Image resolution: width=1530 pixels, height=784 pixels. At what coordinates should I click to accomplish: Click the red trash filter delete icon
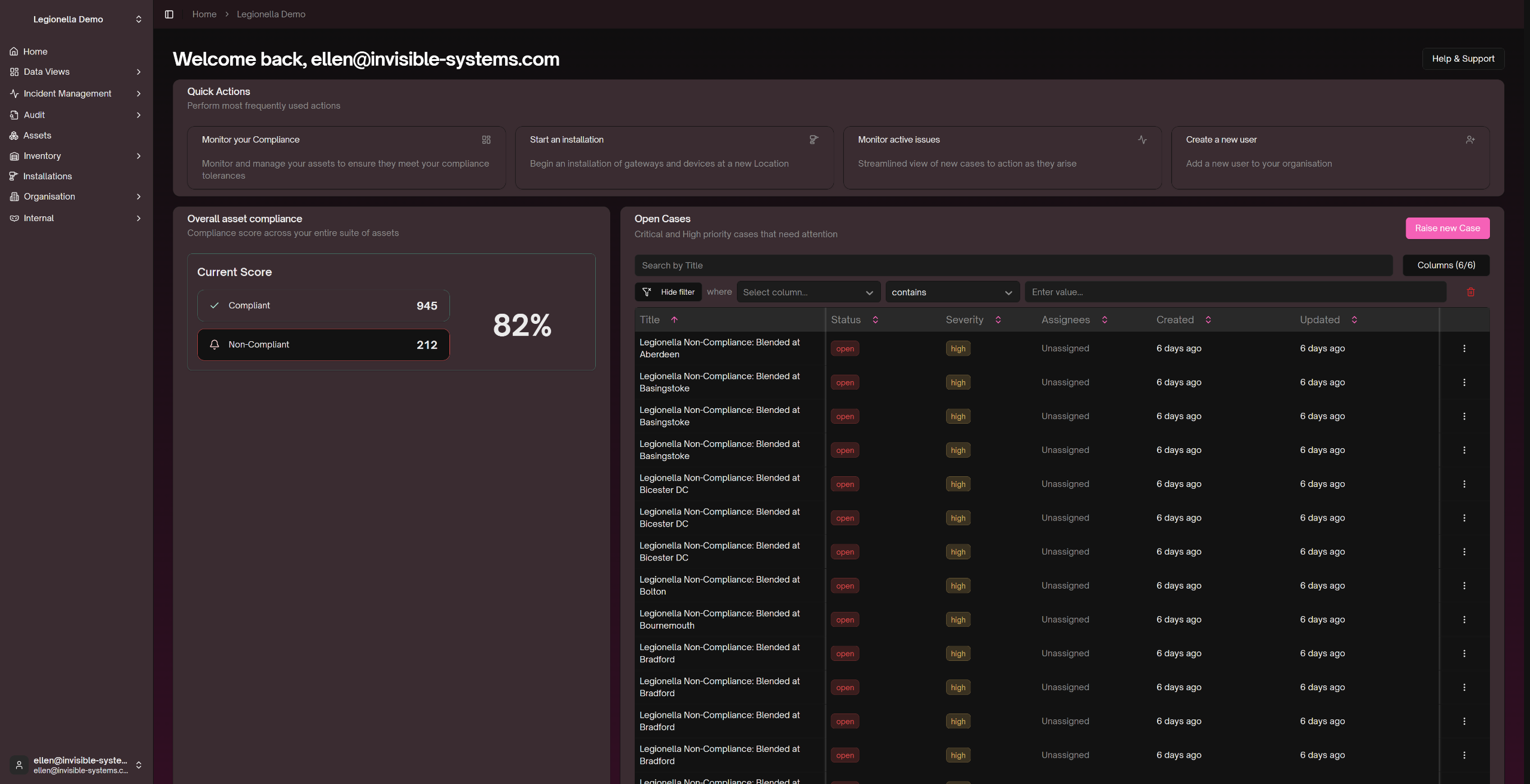[1470, 292]
